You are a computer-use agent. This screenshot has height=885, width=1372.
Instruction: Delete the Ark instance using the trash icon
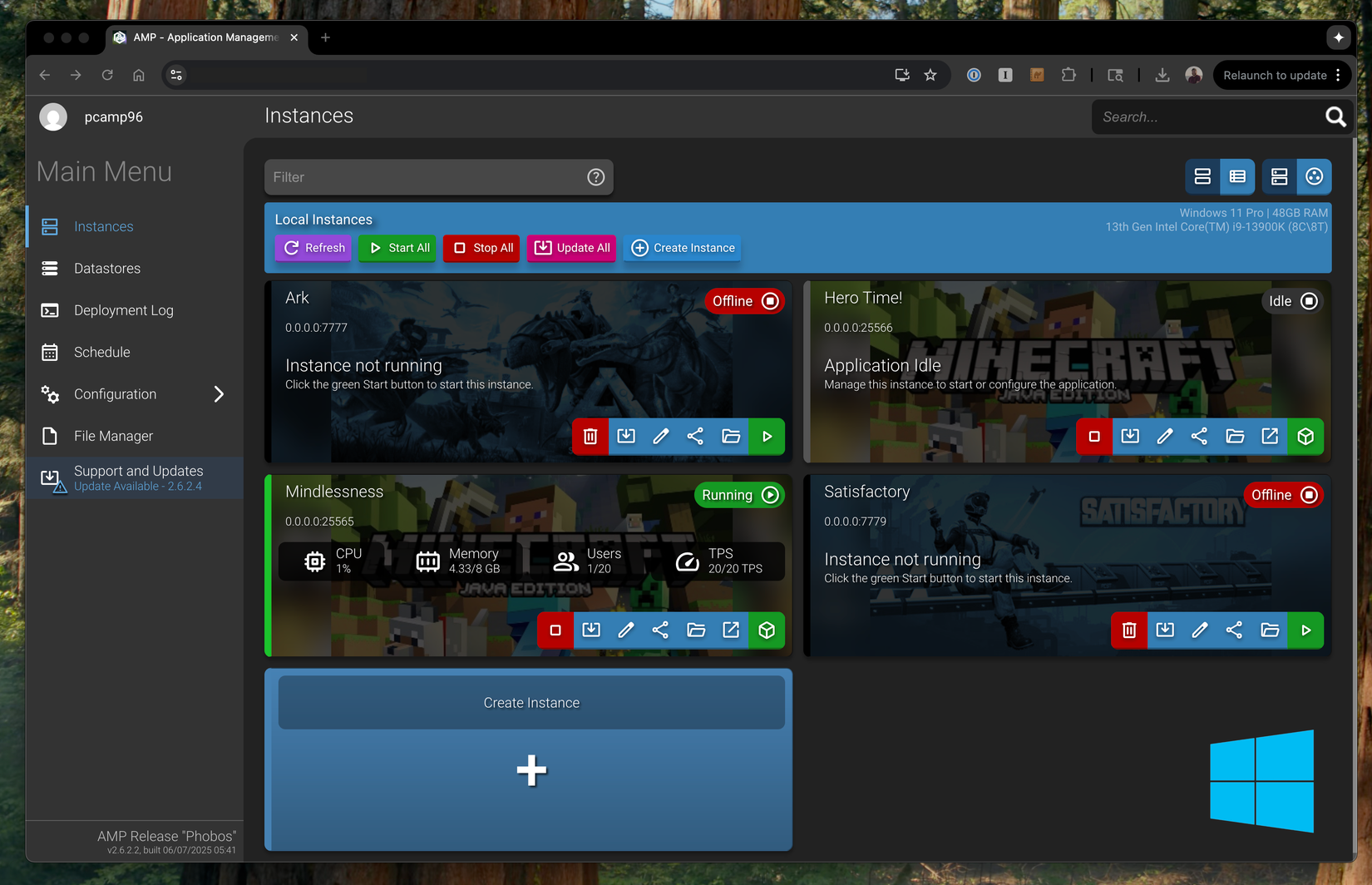(x=590, y=437)
